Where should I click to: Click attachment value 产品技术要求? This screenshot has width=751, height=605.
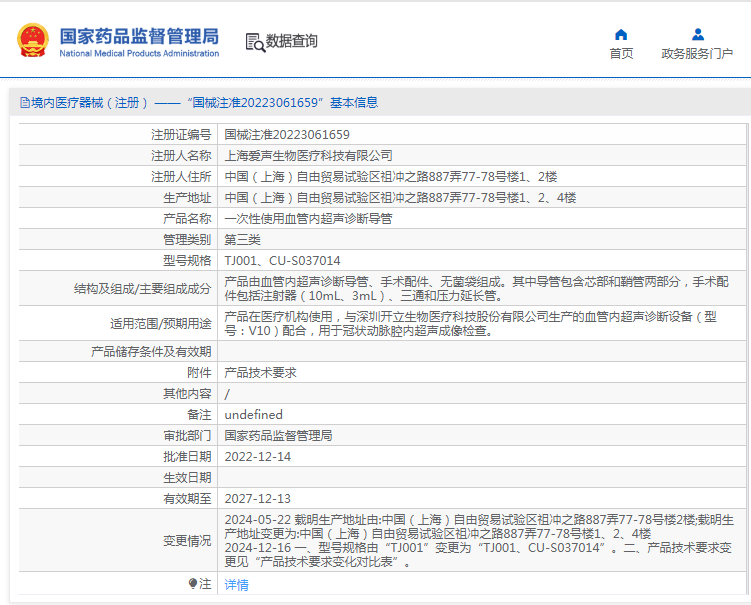pyautogui.click(x=261, y=373)
